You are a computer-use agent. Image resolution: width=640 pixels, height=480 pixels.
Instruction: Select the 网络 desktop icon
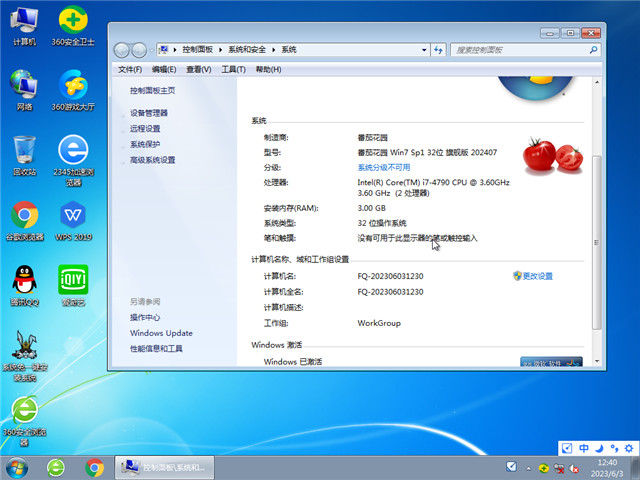click(24, 90)
